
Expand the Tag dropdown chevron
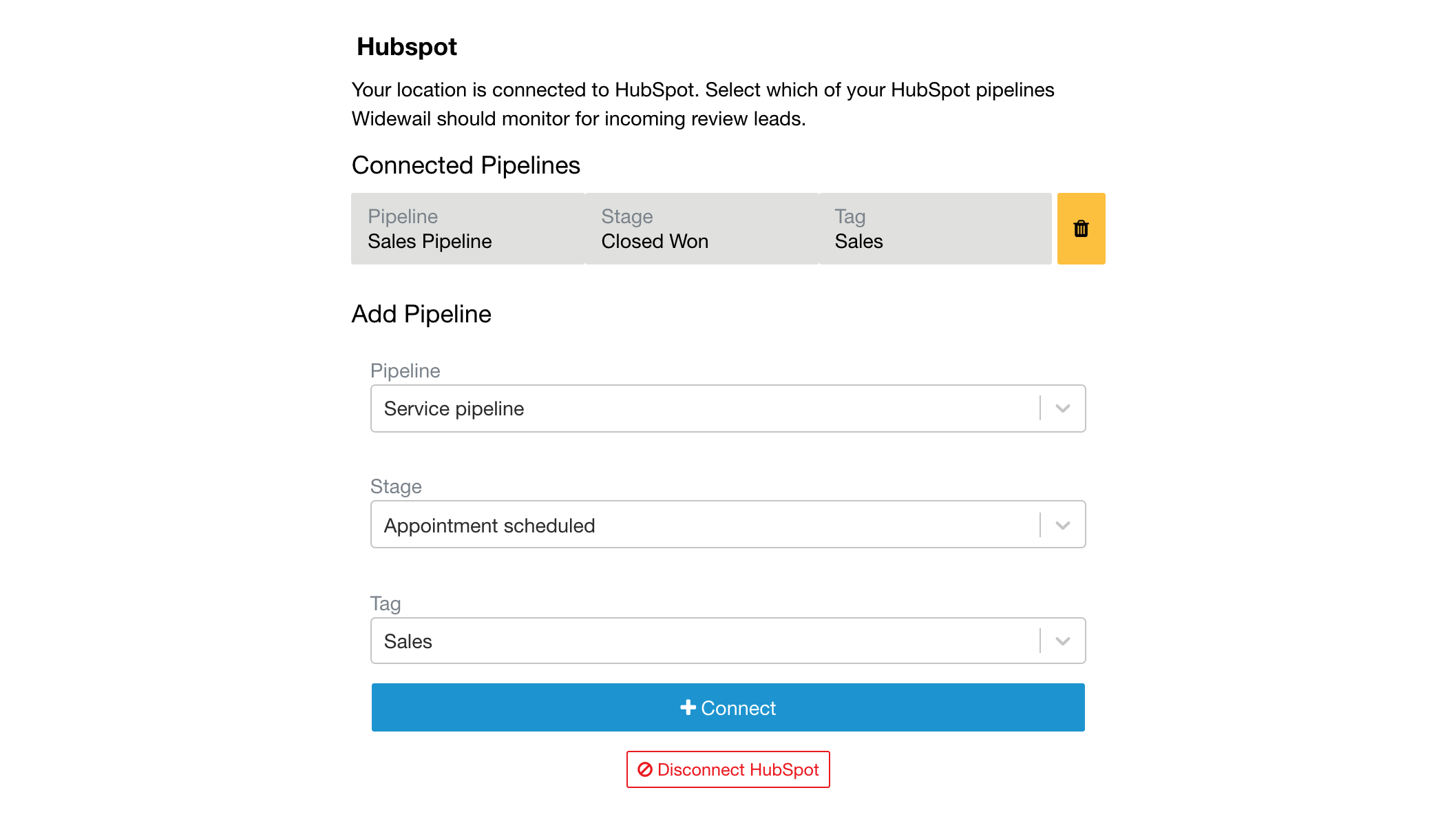click(1062, 641)
